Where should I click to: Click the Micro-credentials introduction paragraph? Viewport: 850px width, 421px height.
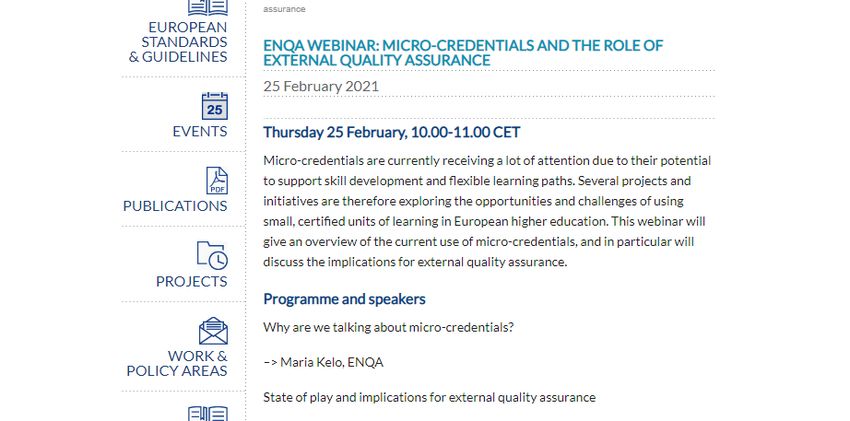click(x=487, y=211)
